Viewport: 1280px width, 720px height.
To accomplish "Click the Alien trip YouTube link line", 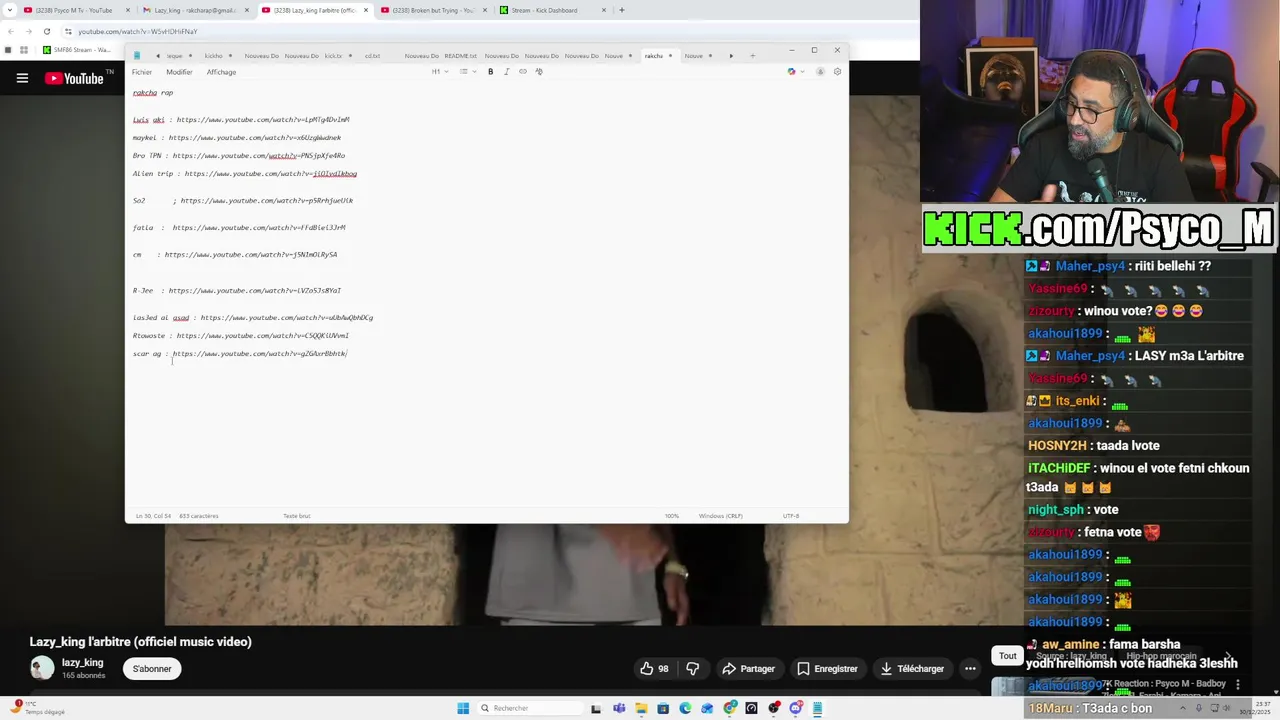I will 245,173.
